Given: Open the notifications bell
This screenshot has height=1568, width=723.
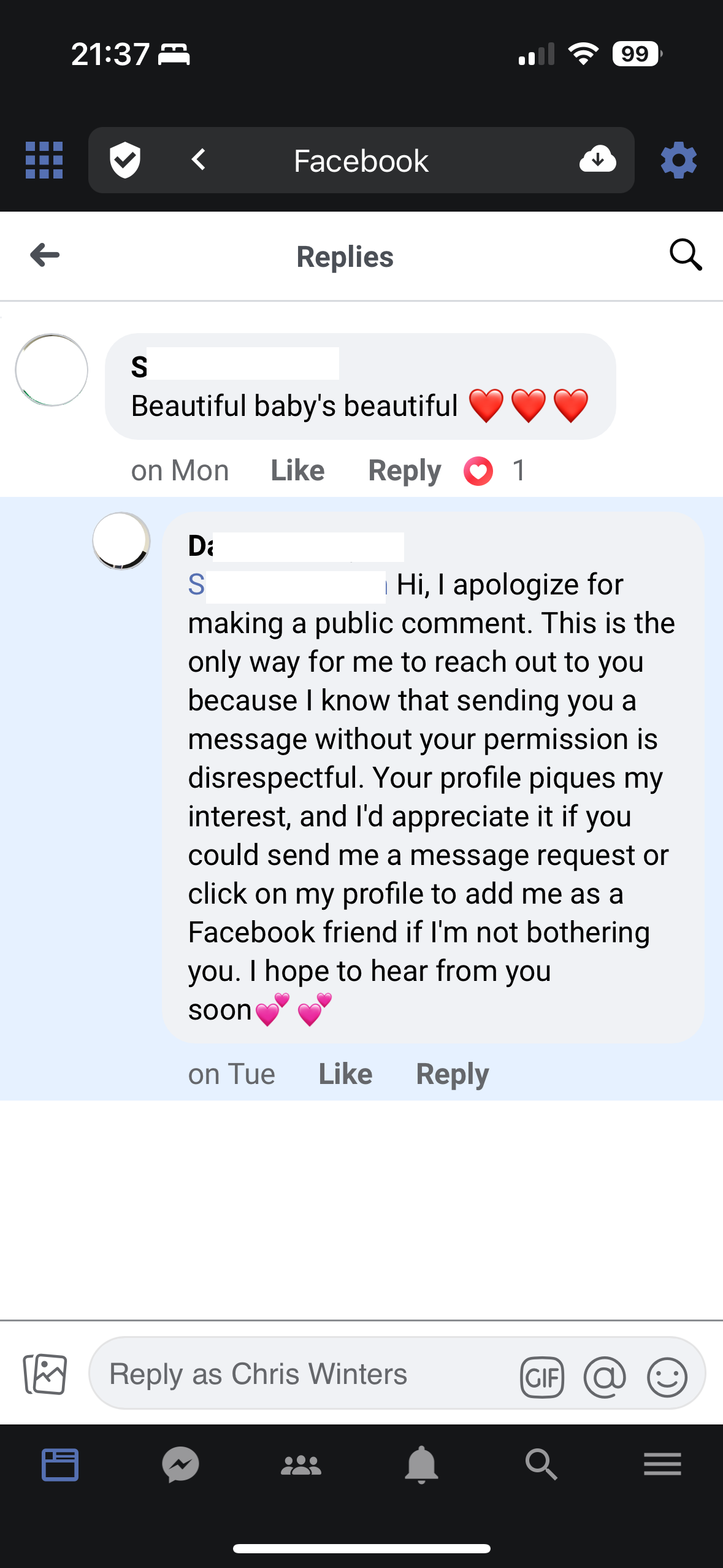Looking at the screenshot, I should [x=421, y=1465].
